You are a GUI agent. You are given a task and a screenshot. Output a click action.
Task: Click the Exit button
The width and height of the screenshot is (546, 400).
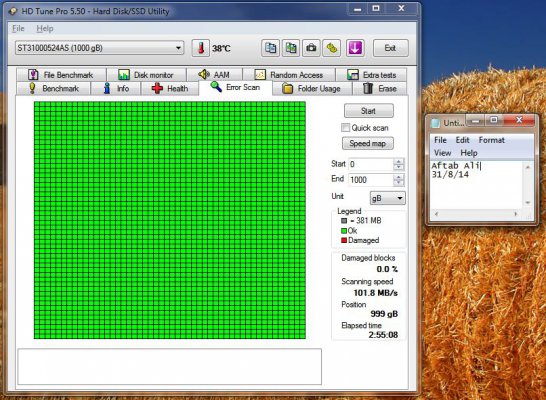tap(390, 48)
